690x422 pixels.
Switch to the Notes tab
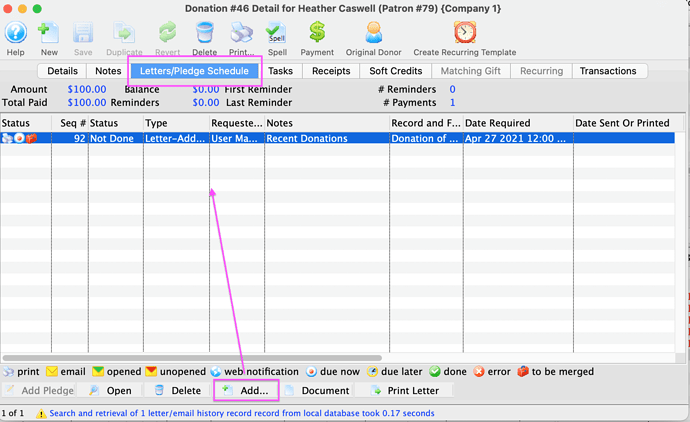tap(108, 71)
